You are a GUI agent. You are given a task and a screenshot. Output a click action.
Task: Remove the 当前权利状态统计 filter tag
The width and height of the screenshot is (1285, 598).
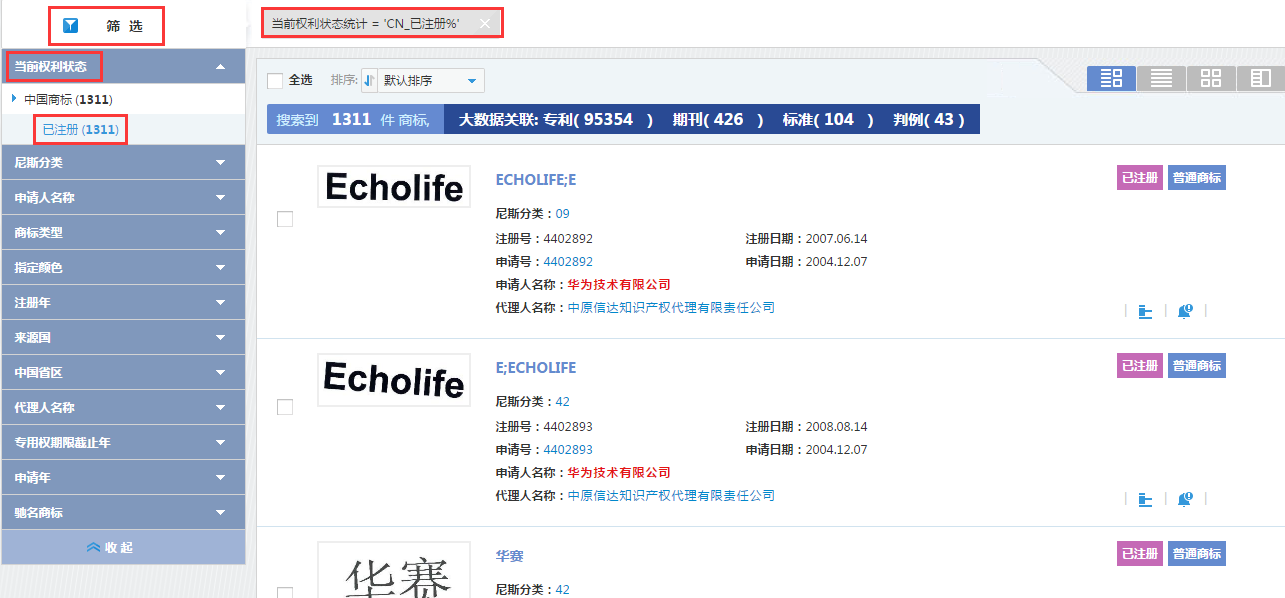click(485, 23)
